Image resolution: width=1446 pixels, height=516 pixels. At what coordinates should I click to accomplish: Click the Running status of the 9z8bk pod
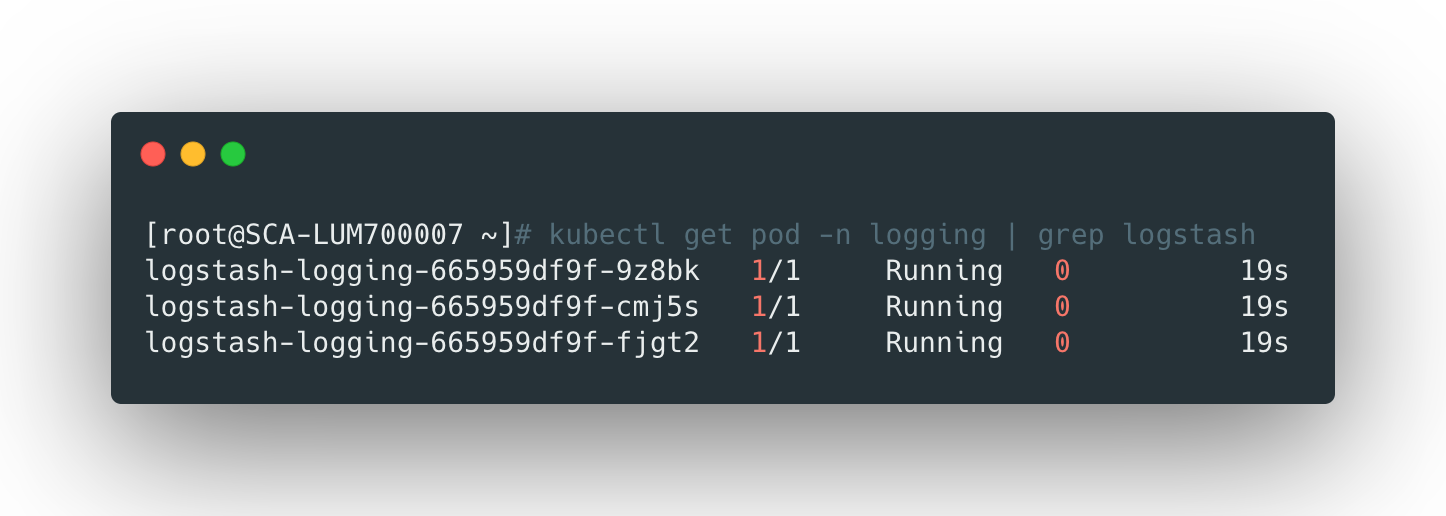944,271
